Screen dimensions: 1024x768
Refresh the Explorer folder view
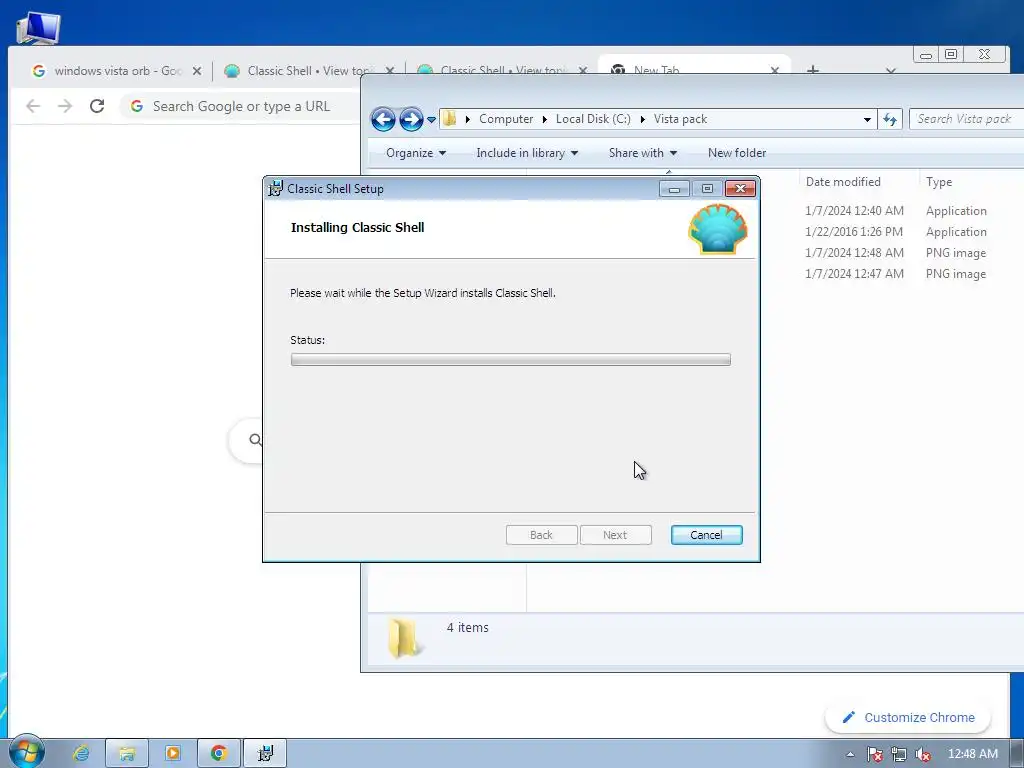(889, 120)
